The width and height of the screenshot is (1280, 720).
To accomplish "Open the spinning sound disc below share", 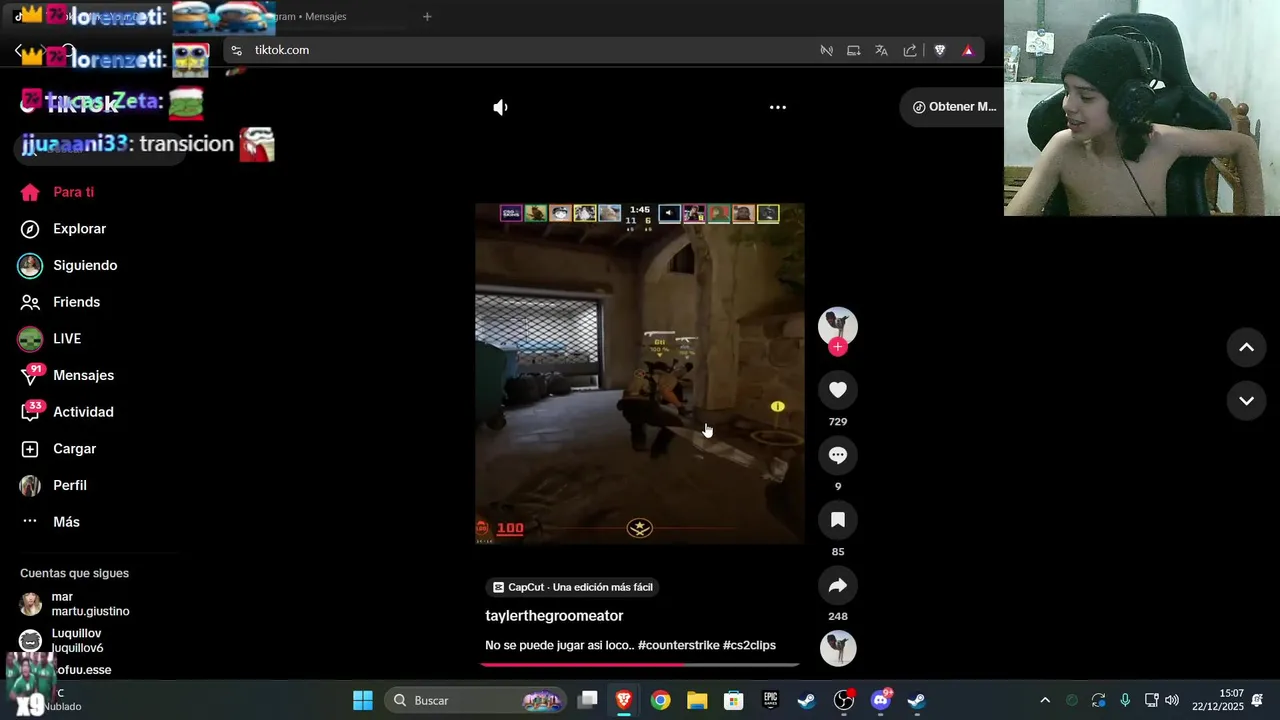I will [838, 648].
